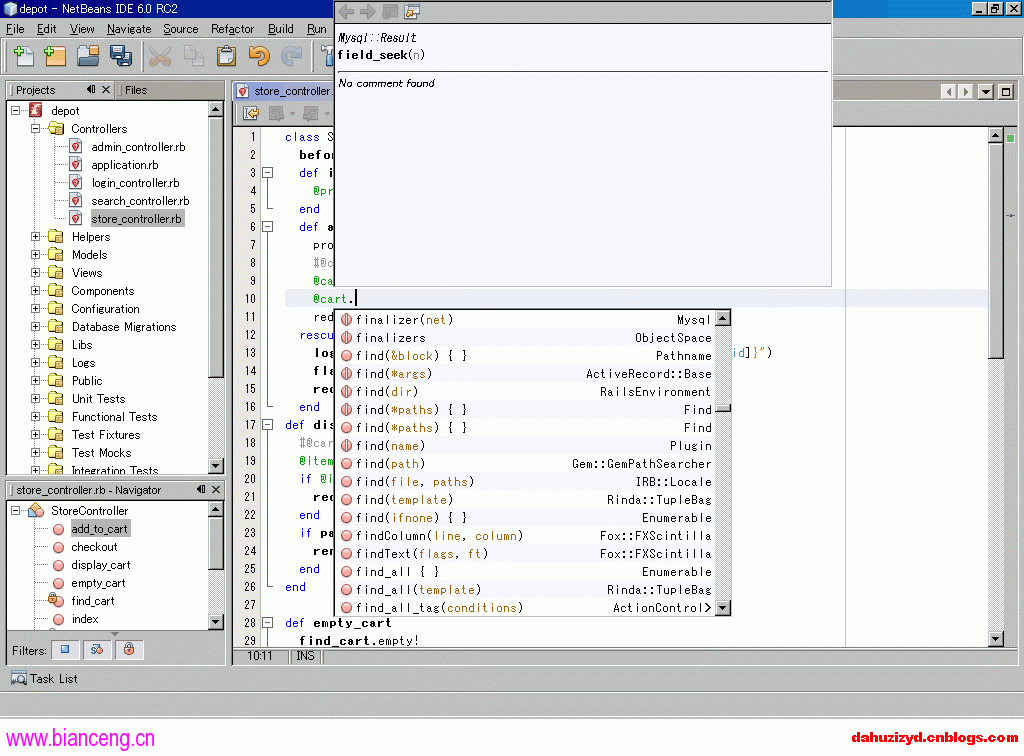Choose find(*args) ActiveRecord::Base completion
This screenshot has width=1024, height=756.
tap(526, 374)
